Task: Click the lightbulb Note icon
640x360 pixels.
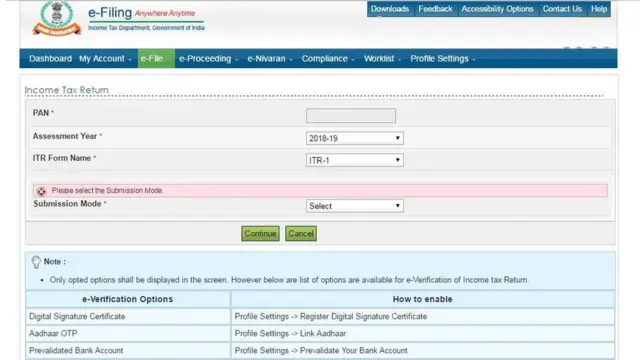Action: (x=36, y=262)
